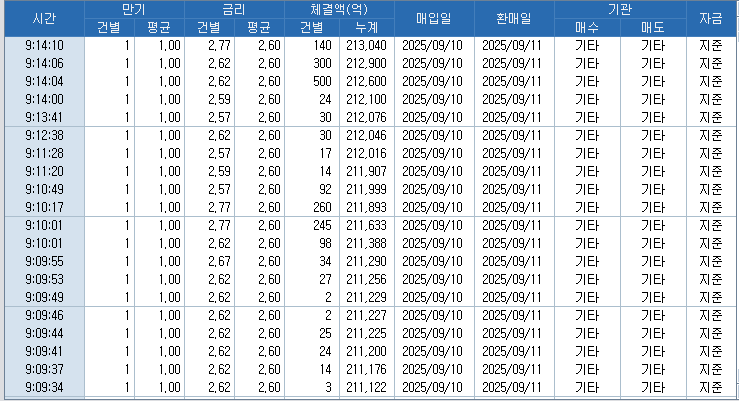Screen dimensions: 739x401
Task: Click the 만기 group header
Action: click(134, 9)
